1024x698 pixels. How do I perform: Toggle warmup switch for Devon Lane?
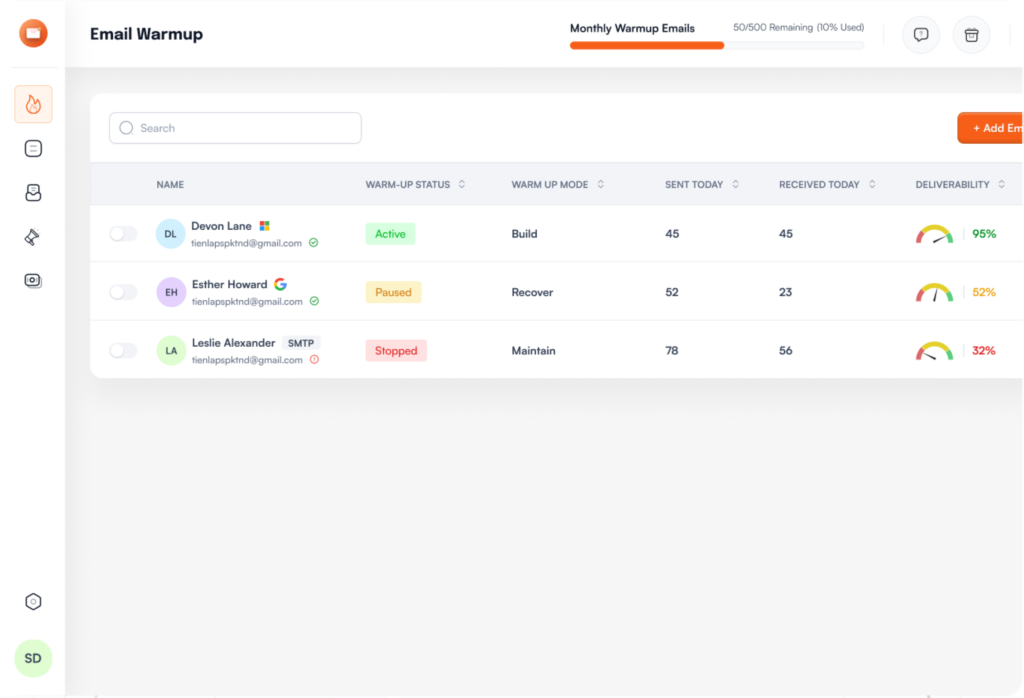point(123,234)
